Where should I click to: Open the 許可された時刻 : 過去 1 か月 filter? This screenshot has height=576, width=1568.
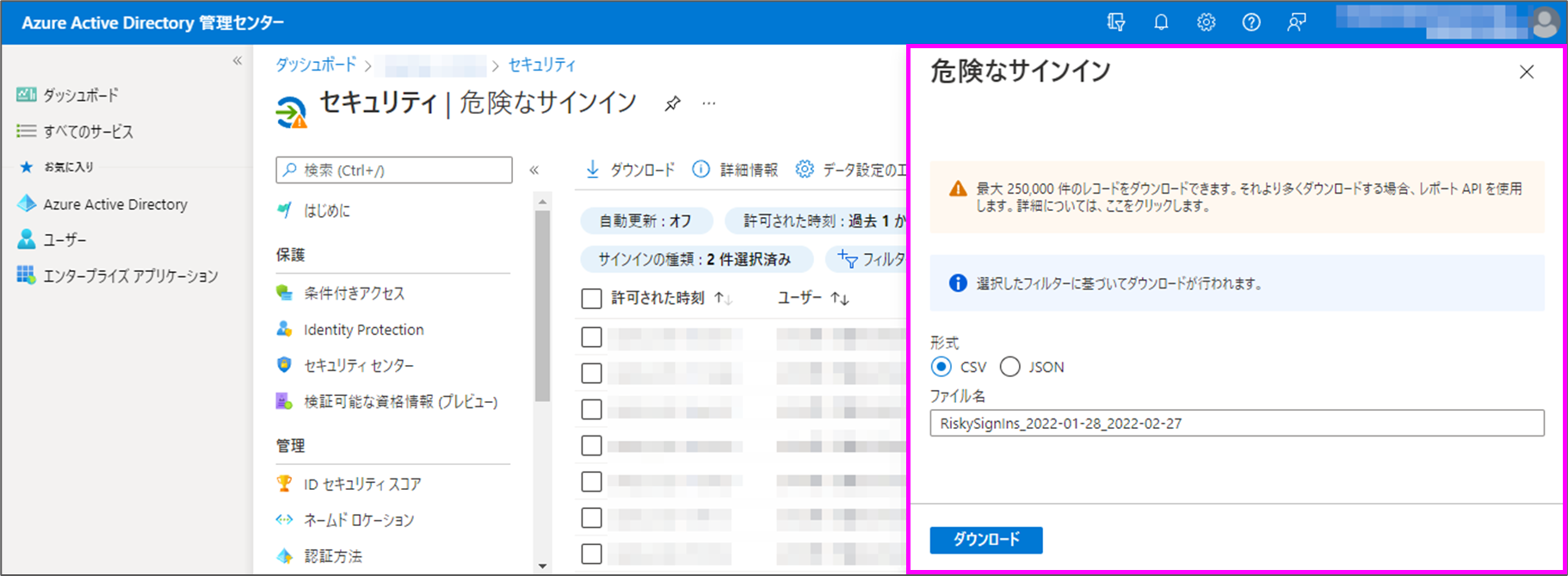tap(816, 221)
